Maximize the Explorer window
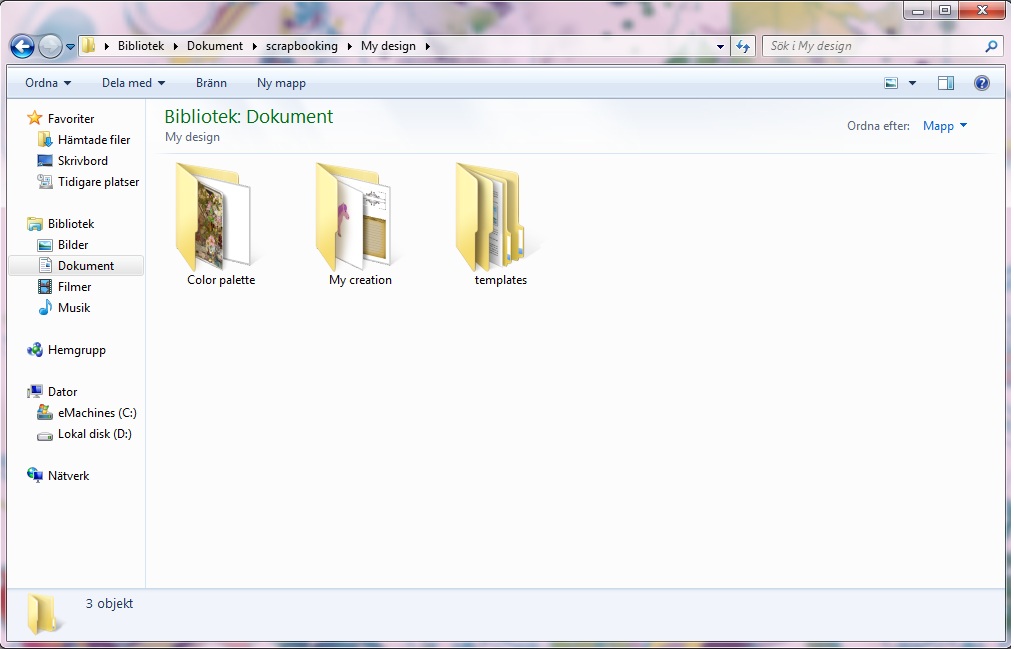The image size is (1014, 649). [x=945, y=10]
